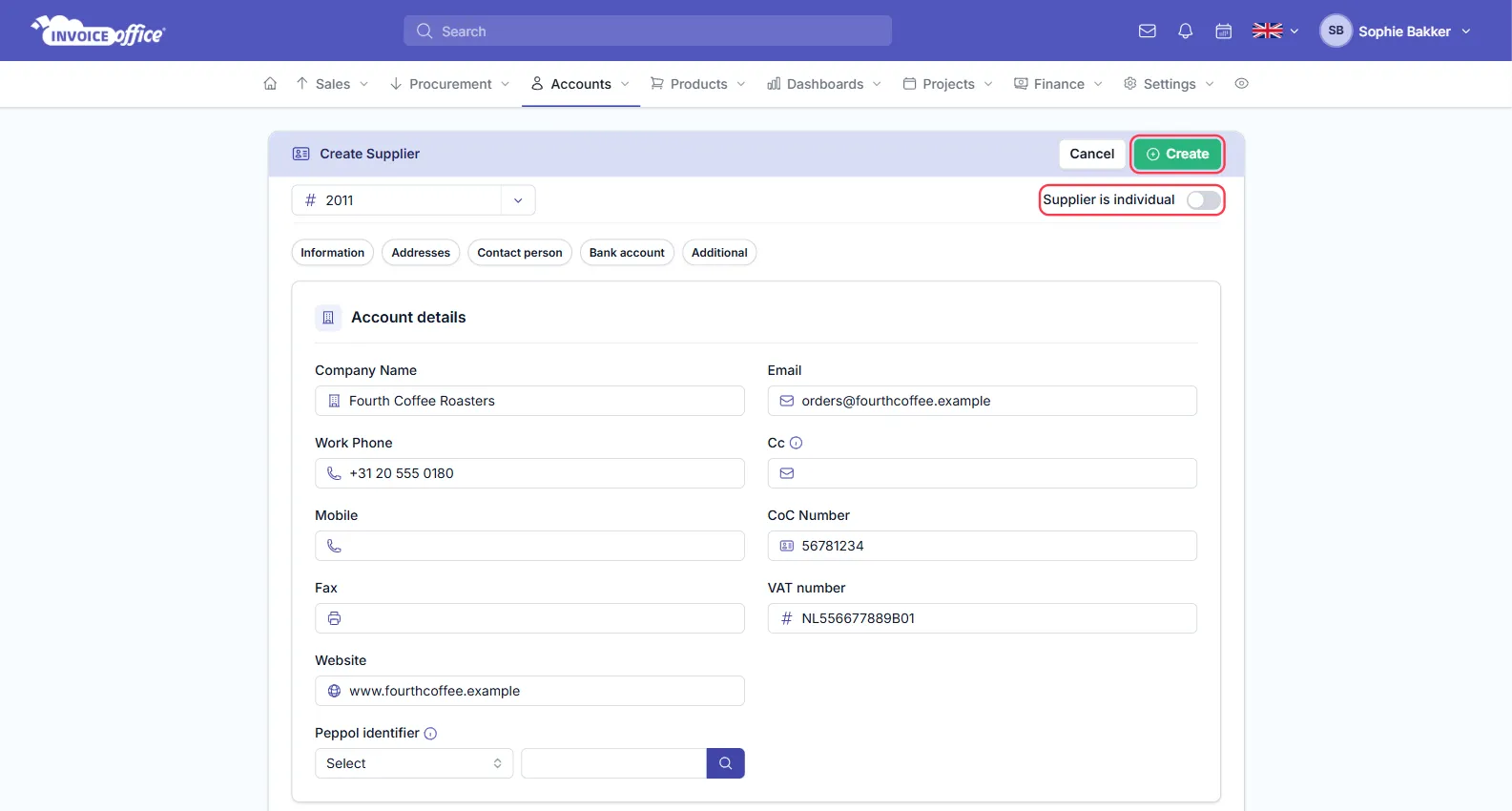Open the Projects menu

948,84
